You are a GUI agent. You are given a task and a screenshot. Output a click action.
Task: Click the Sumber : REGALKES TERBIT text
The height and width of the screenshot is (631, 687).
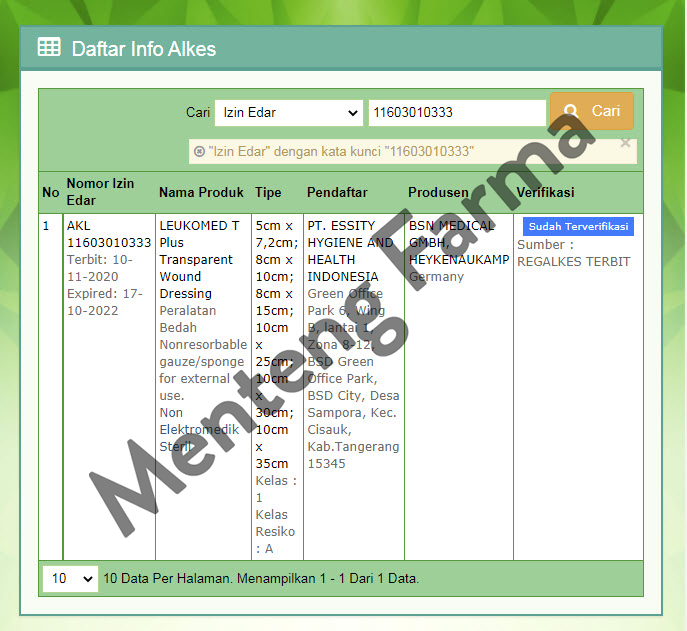574,253
